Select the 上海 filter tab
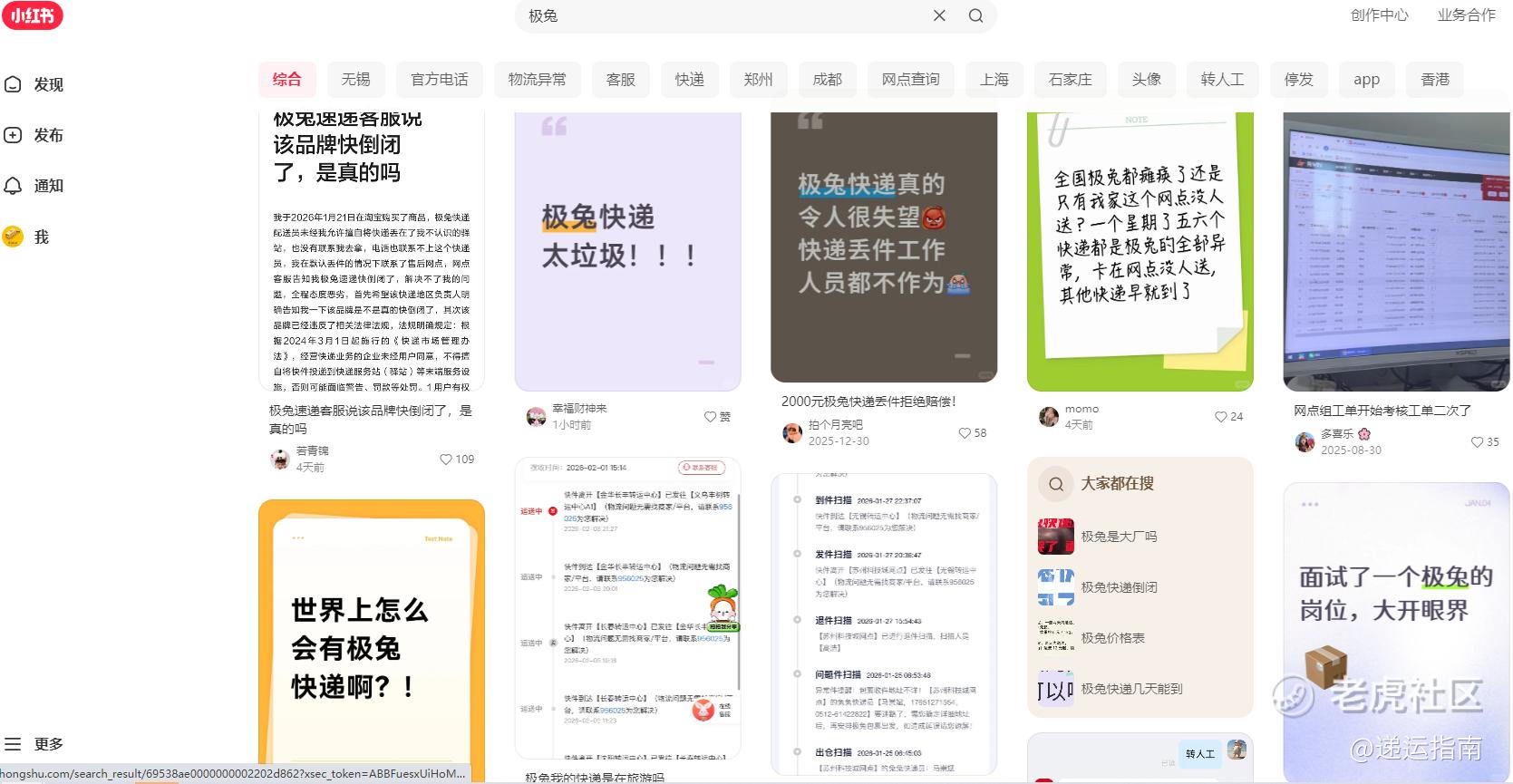 (994, 80)
